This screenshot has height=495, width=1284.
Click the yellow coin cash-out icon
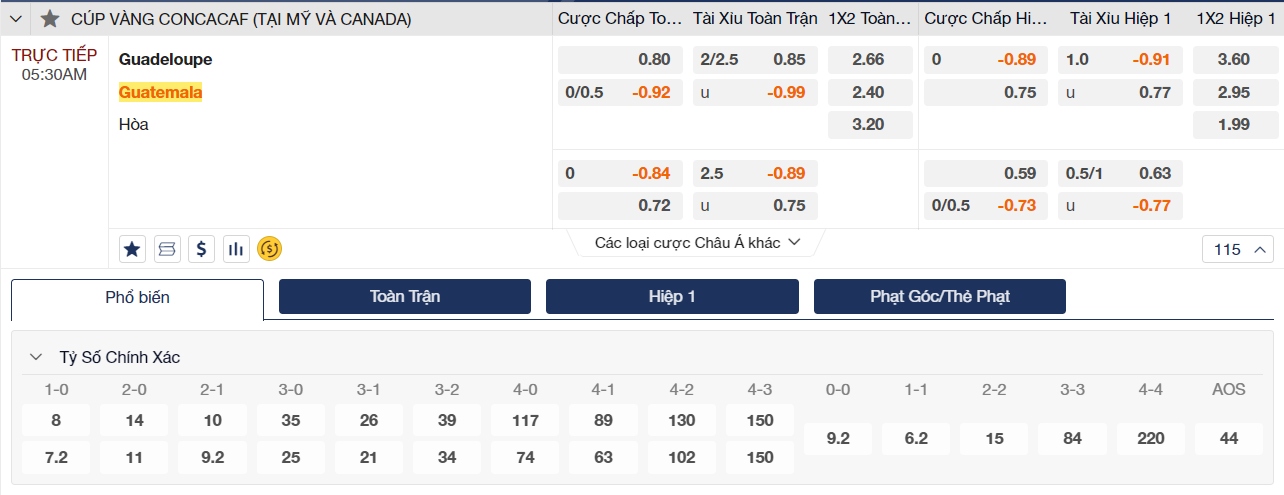pyautogui.click(x=270, y=249)
